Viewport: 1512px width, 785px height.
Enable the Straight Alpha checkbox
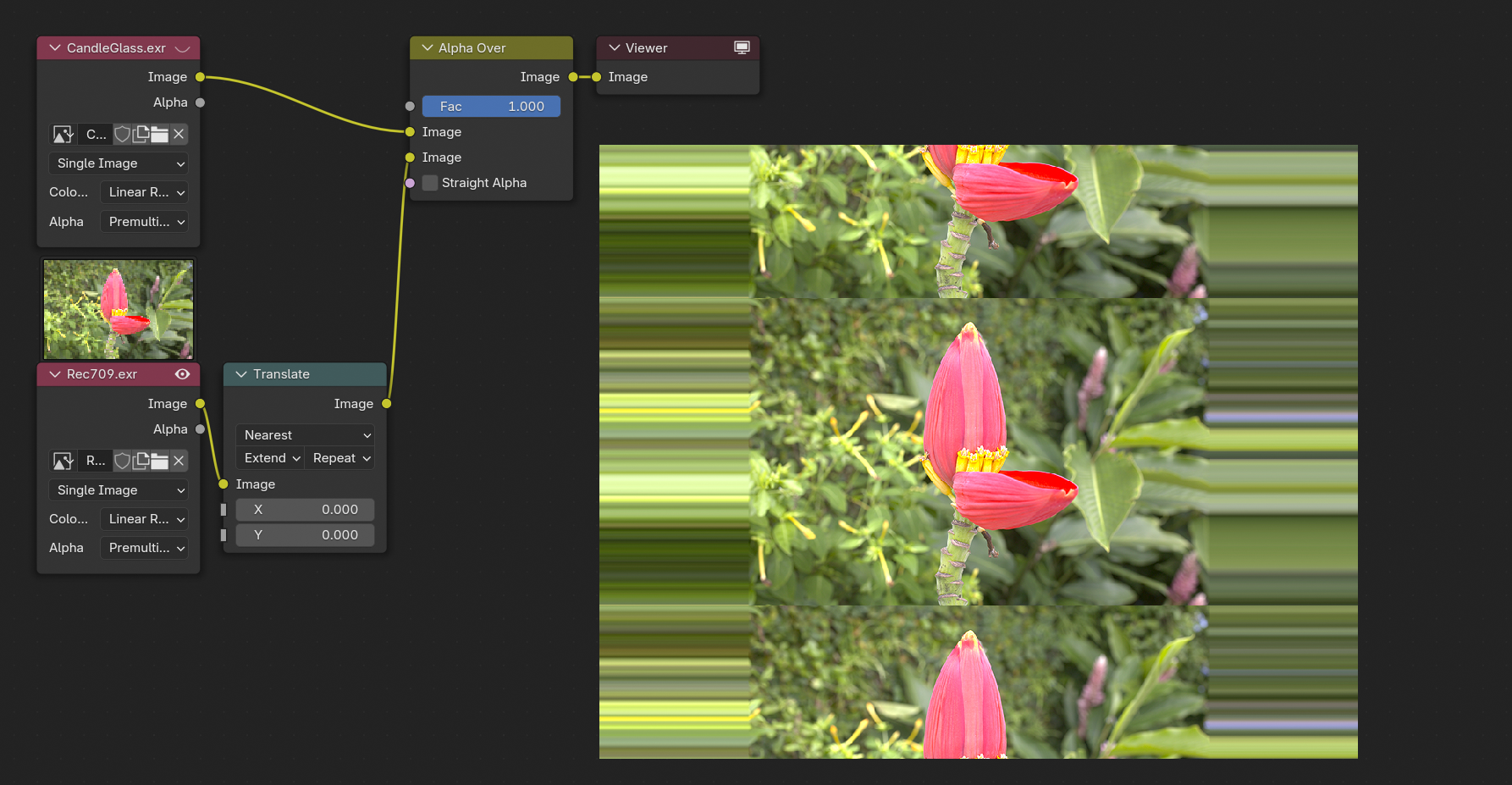click(430, 183)
